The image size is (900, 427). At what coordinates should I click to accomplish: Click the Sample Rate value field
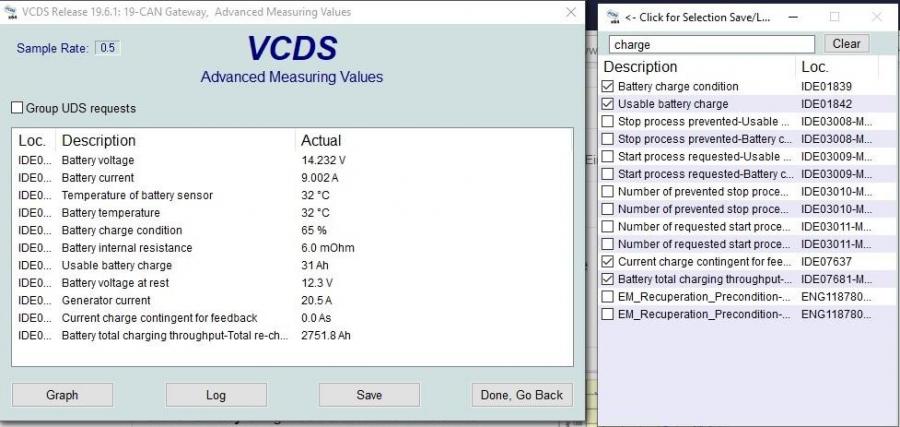click(x=107, y=48)
